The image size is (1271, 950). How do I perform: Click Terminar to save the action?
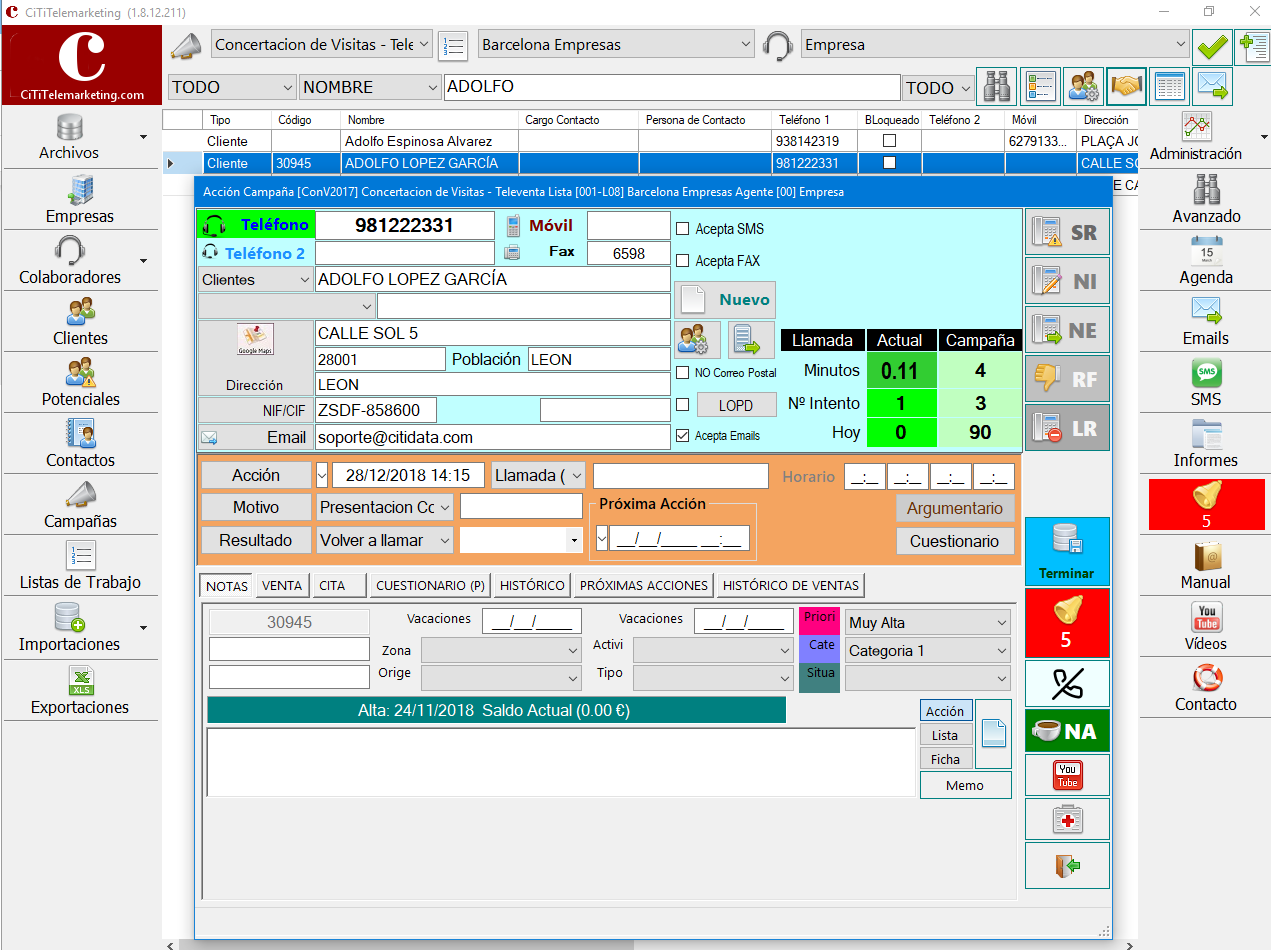click(1067, 551)
